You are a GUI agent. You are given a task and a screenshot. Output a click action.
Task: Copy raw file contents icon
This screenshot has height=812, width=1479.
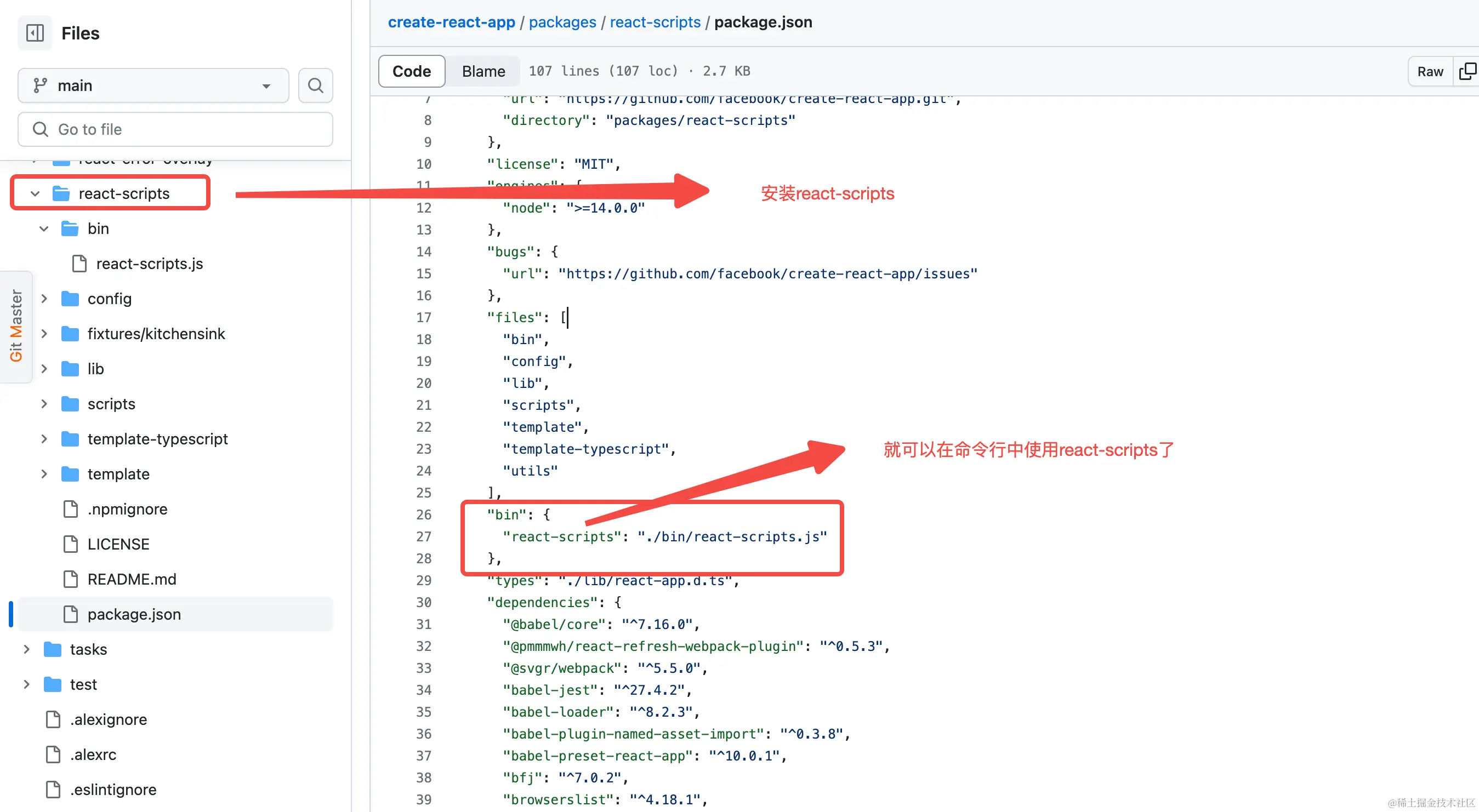[1467, 71]
